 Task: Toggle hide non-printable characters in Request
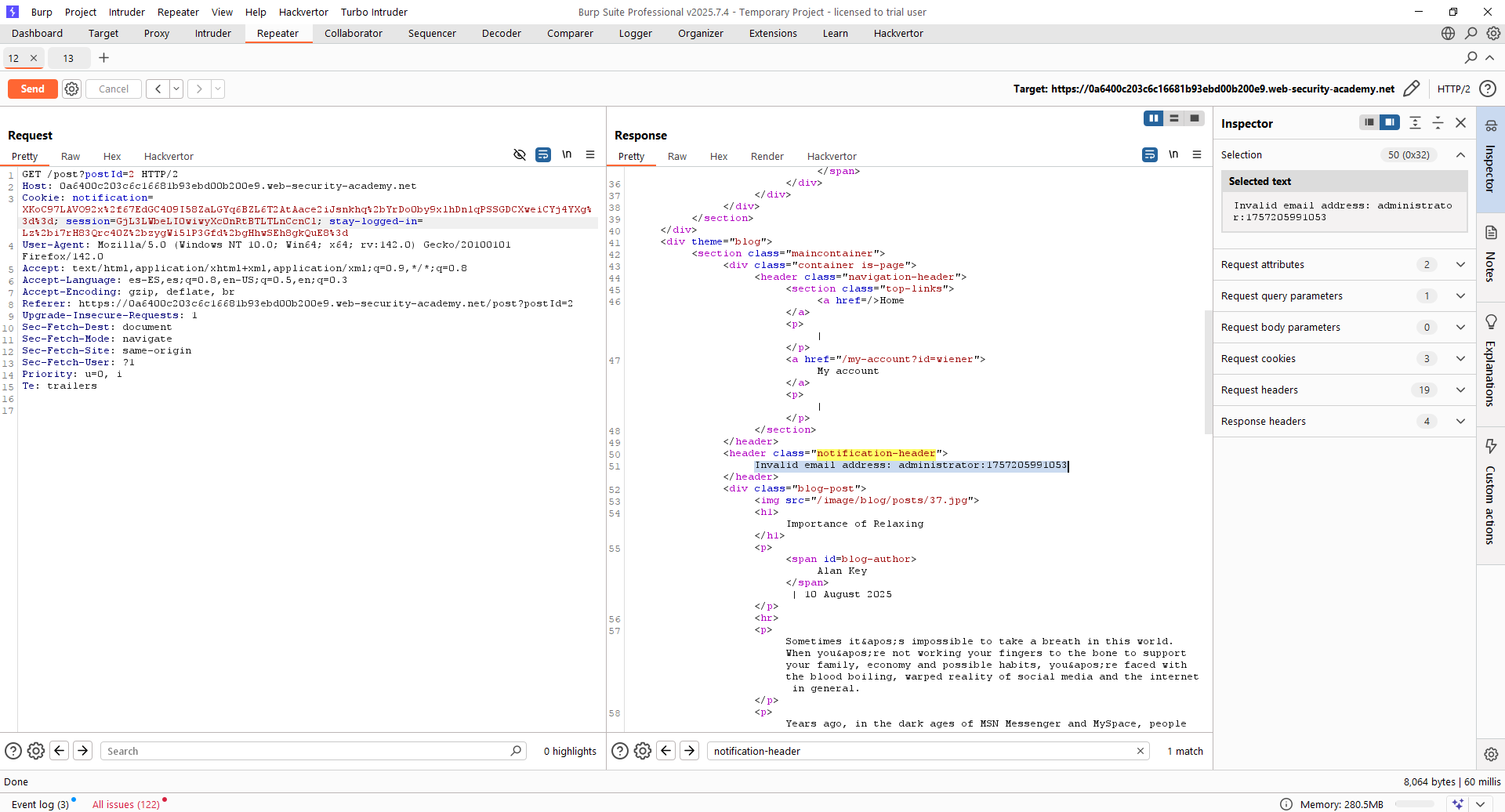click(x=519, y=155)
